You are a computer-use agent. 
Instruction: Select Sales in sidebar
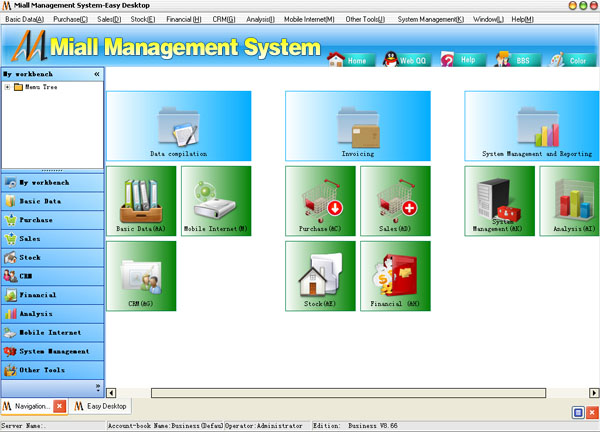point(52,239)
